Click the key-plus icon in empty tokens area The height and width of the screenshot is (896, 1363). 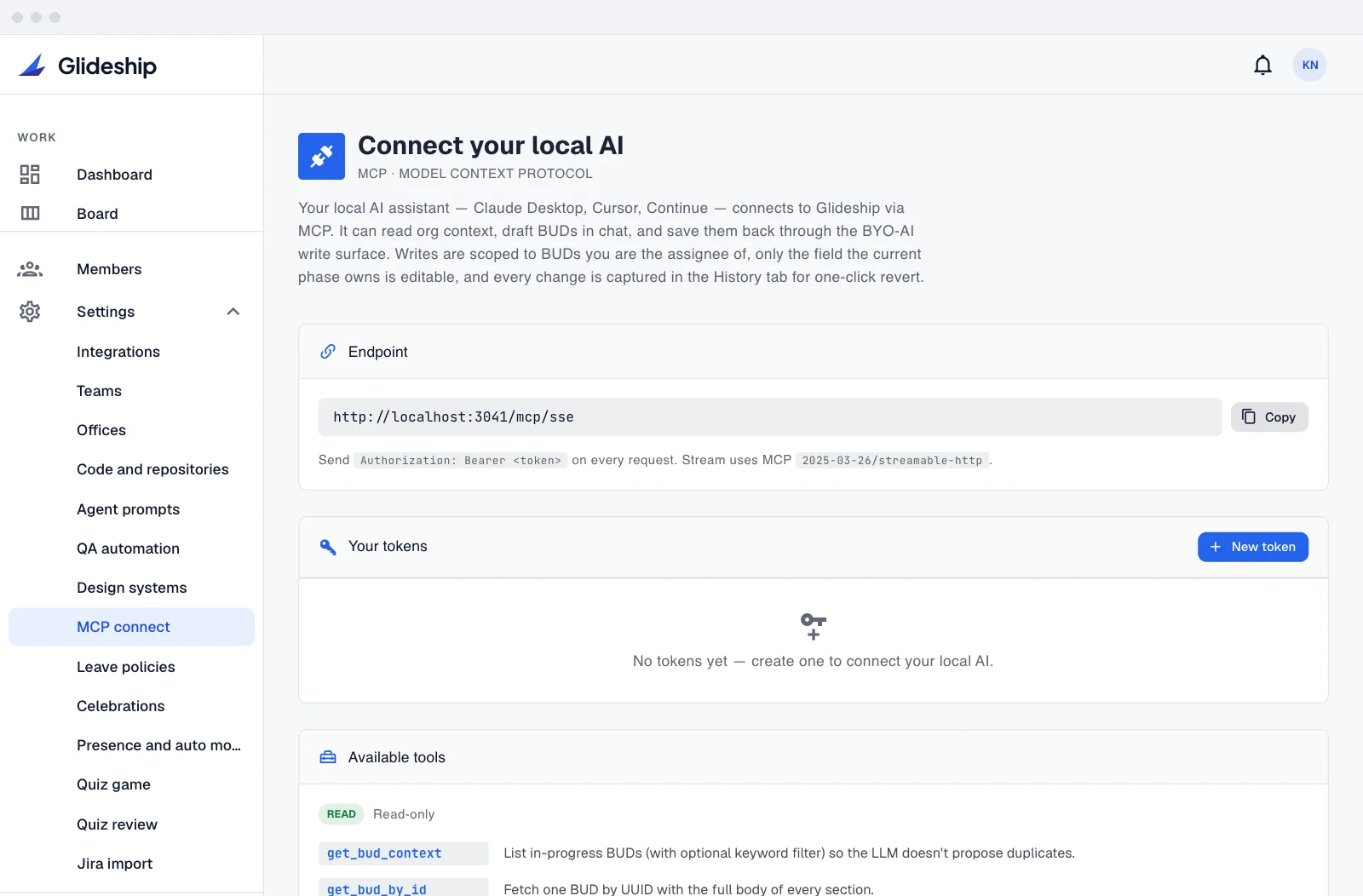[814, 627]
